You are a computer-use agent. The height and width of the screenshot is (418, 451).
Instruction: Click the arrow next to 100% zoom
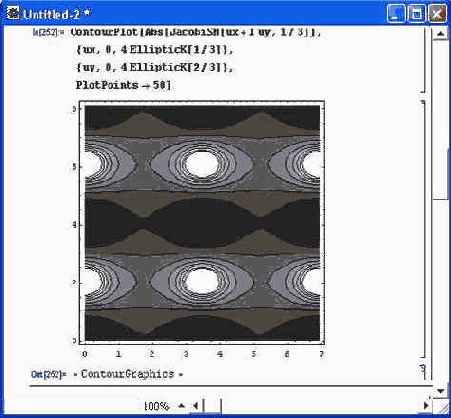pyautogui.click(x=181, y=406)
